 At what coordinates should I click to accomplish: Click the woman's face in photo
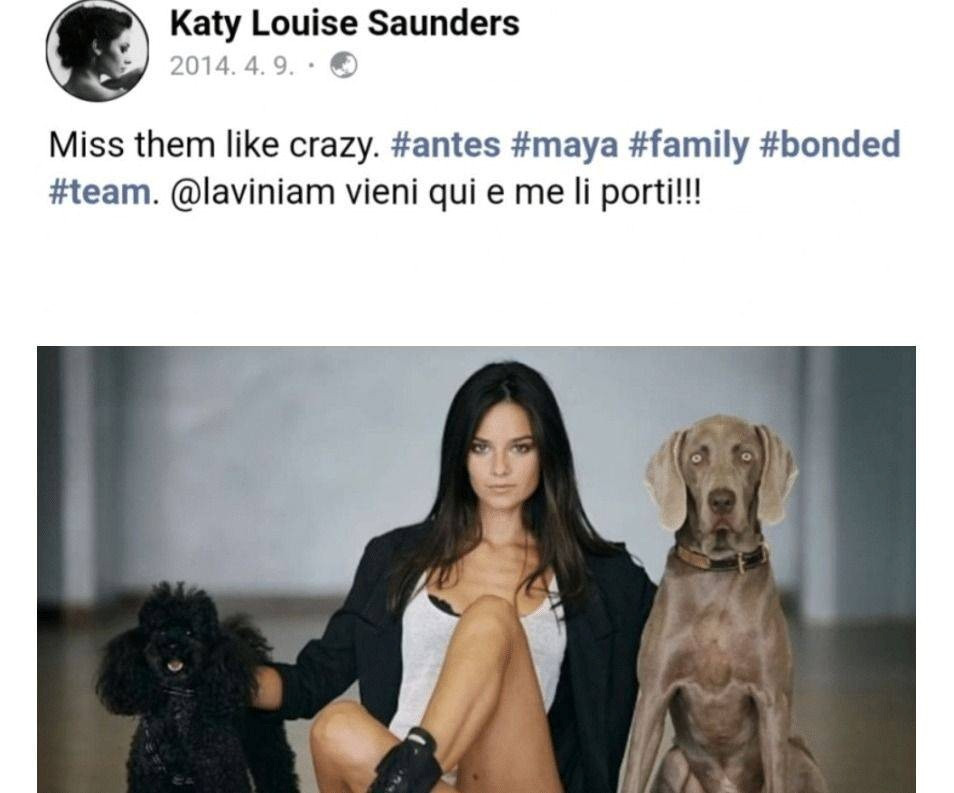coord(502,463)
